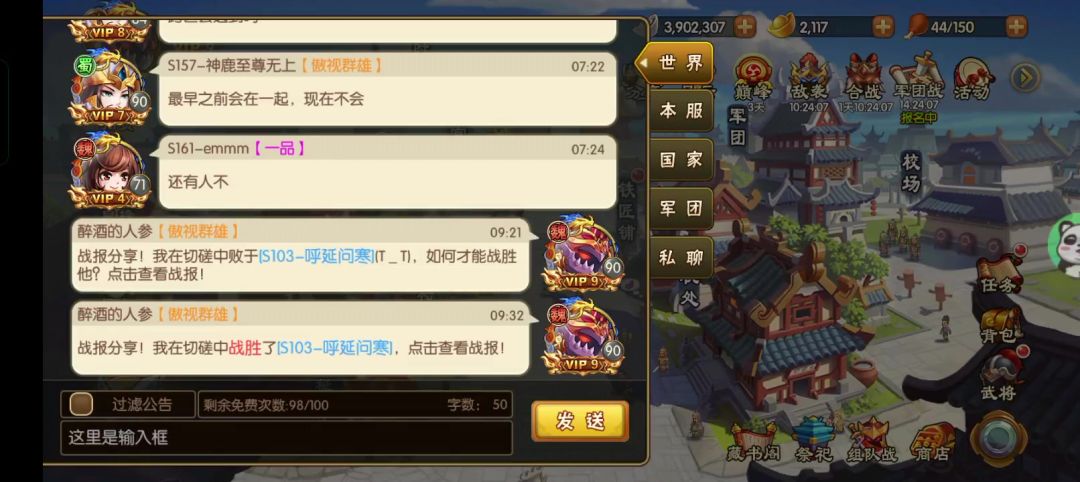Open the 商店 shop icon
Image resolution: width=1080 pixels, height=482 pixels.
932,441
